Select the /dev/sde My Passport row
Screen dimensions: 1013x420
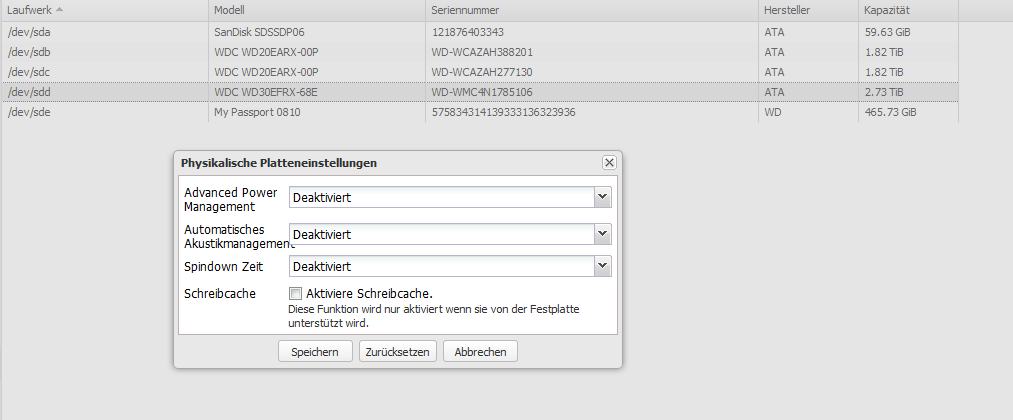[480, 112]
